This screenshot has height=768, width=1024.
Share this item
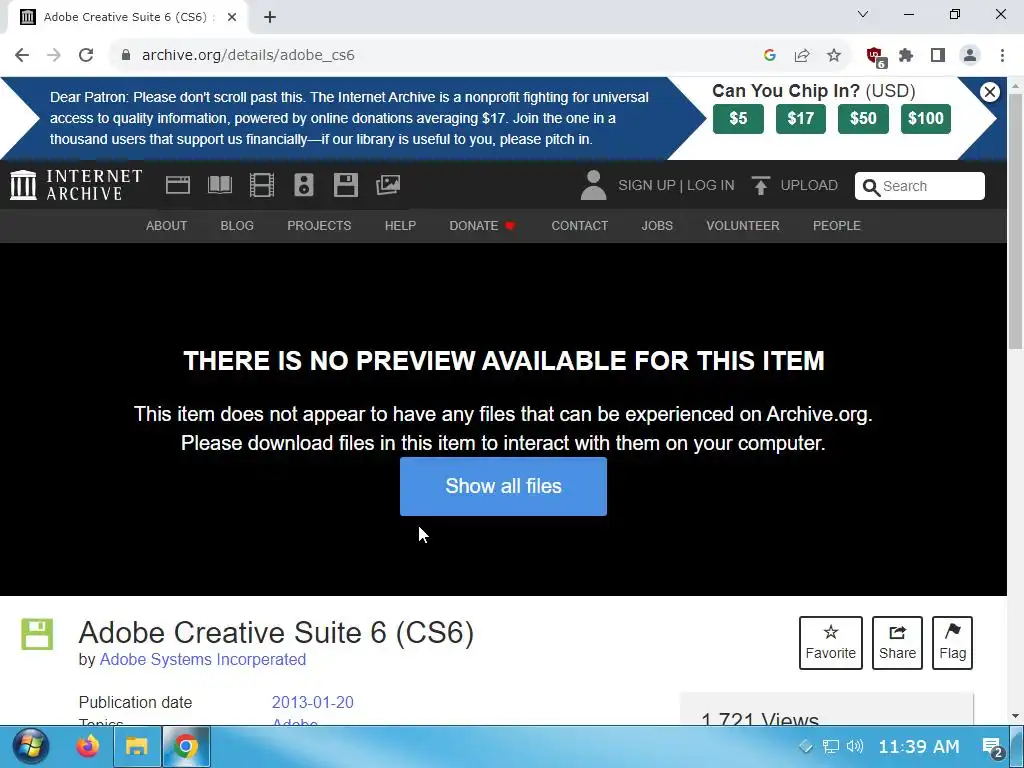click(x=897, y=643)
